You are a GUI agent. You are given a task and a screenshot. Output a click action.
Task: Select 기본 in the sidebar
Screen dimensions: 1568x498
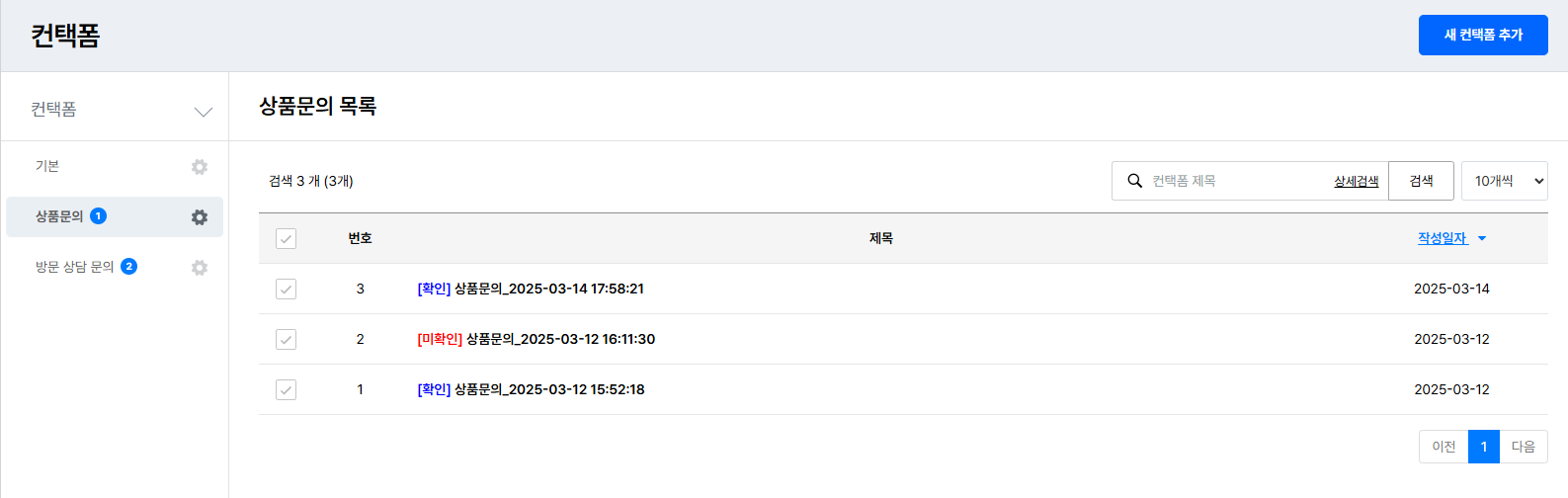(47, 166)
